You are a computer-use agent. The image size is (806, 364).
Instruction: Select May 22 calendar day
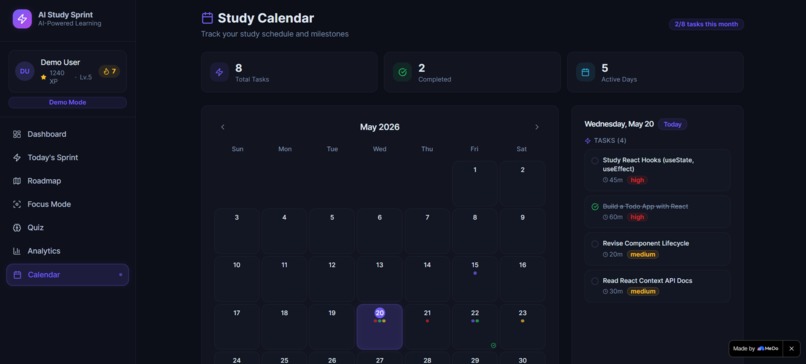[x=474, y=326]
